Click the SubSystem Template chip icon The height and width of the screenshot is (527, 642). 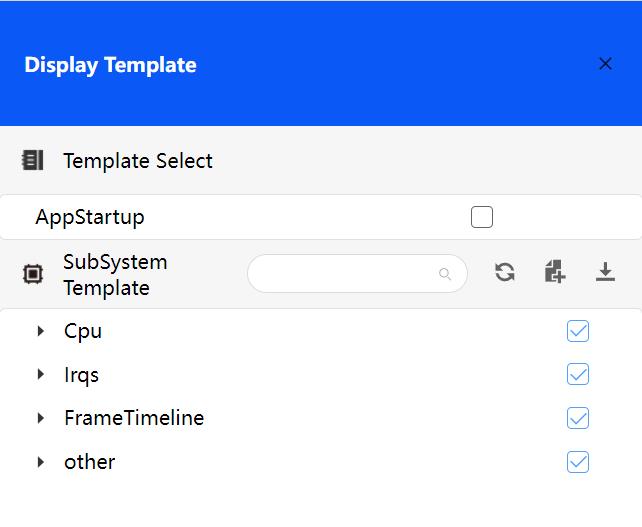[x=33, y=274]
